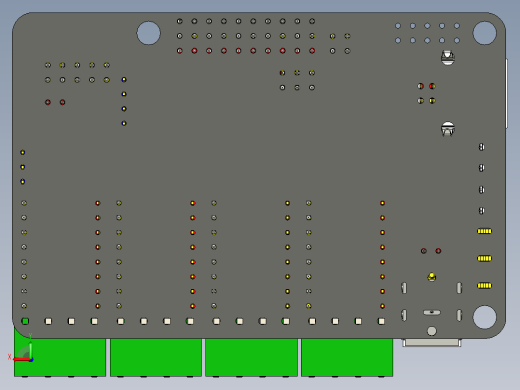520x390 pixels.
Task: Select the bottom-right corner mounting hole
Action: (x=485, y=317)
